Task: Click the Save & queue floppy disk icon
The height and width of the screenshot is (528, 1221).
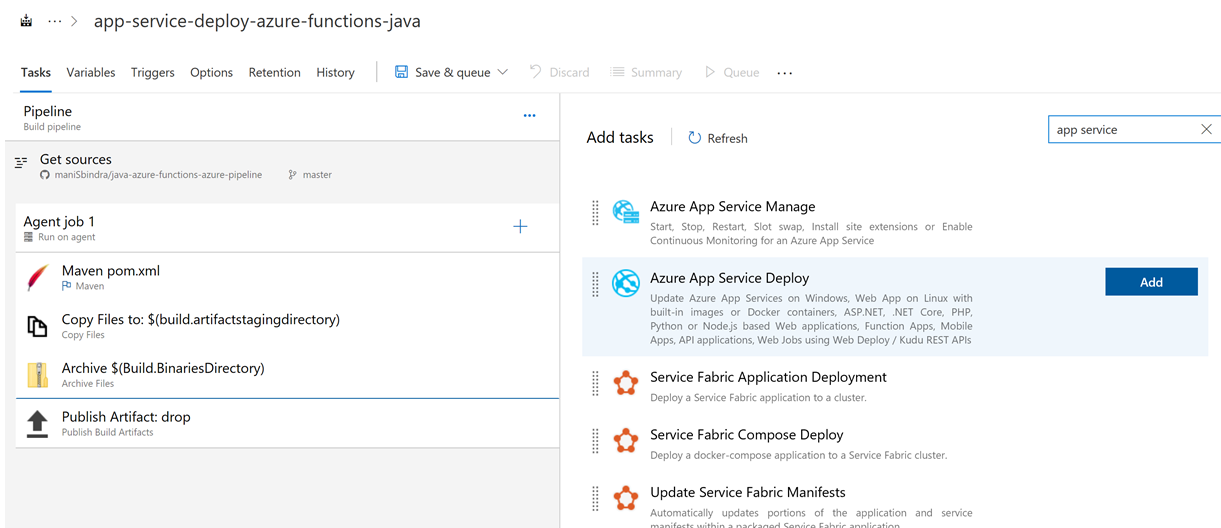Action: point(401,72)
